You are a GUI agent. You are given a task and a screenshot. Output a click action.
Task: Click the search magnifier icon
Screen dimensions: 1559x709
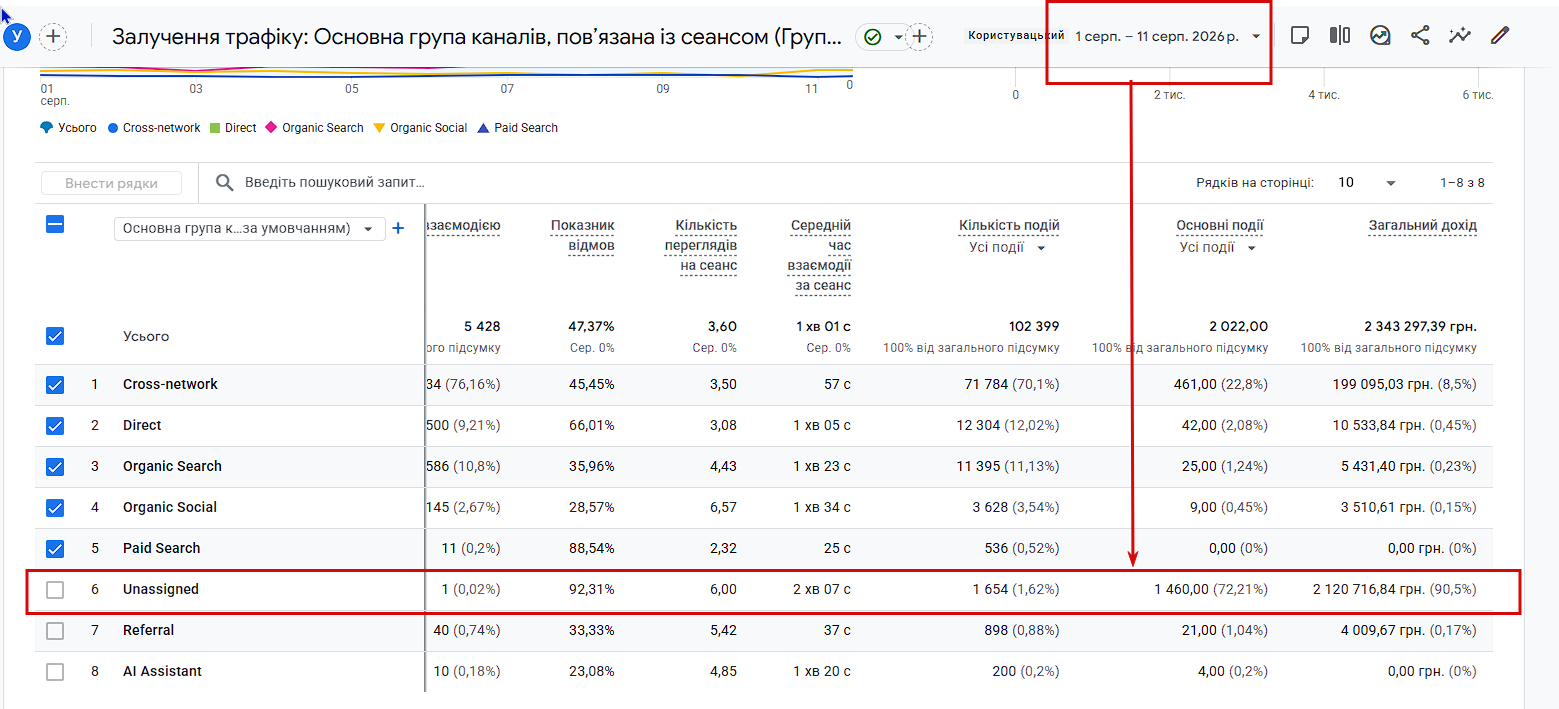(226, 183)
